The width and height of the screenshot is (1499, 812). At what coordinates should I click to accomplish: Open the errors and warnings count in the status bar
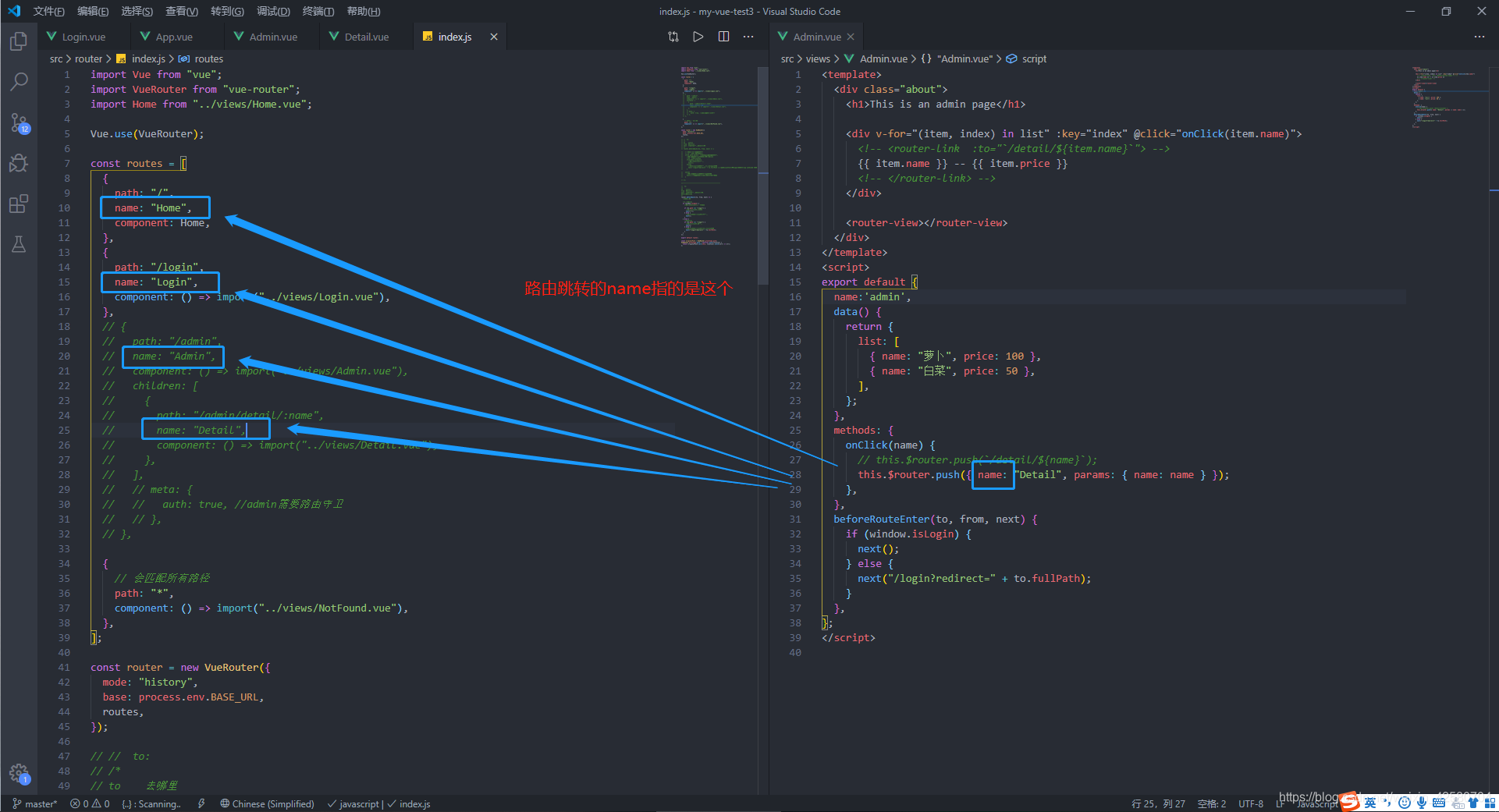click(90, 803)
